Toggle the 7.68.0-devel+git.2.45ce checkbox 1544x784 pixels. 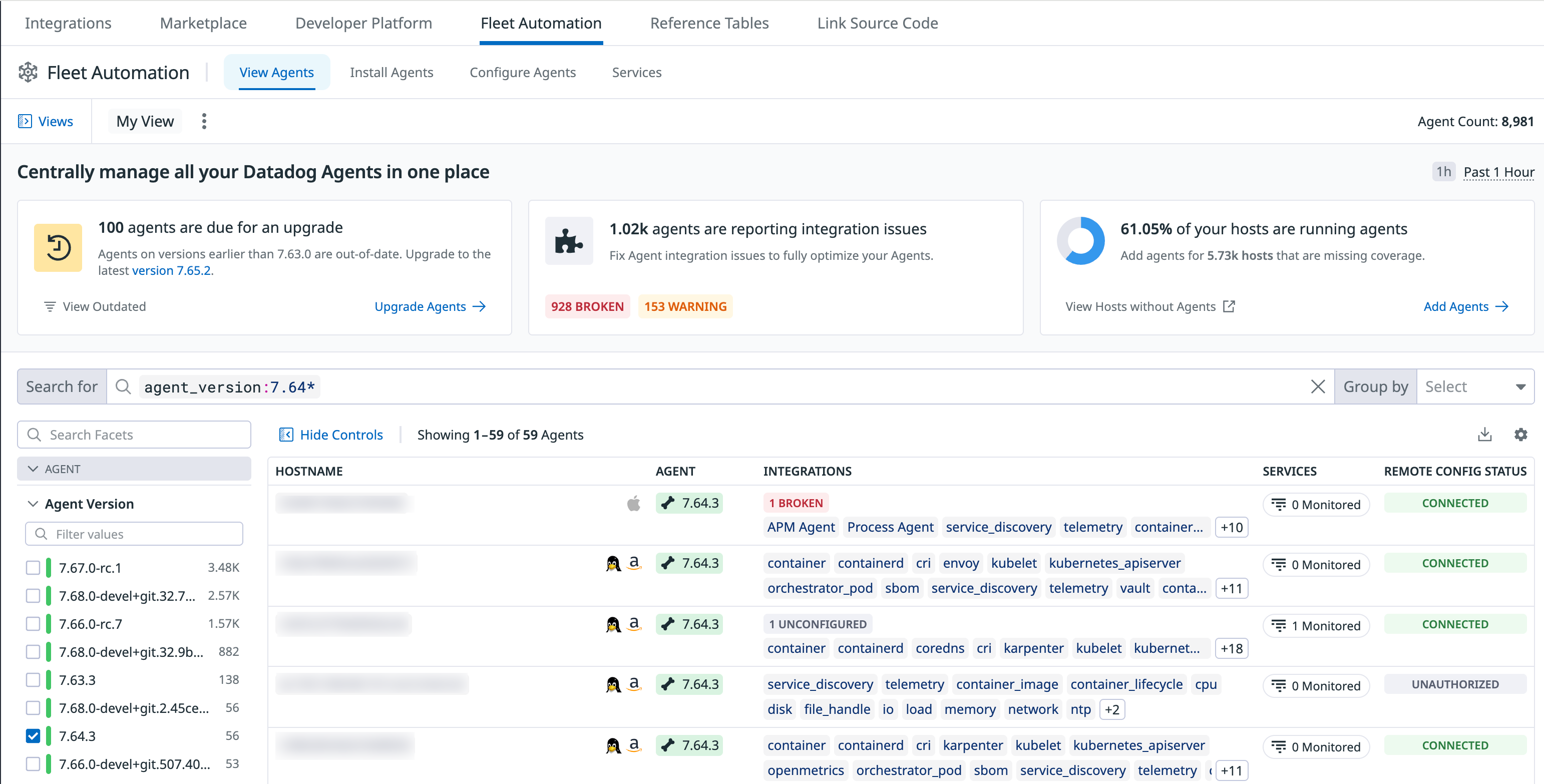coord(33,708)
